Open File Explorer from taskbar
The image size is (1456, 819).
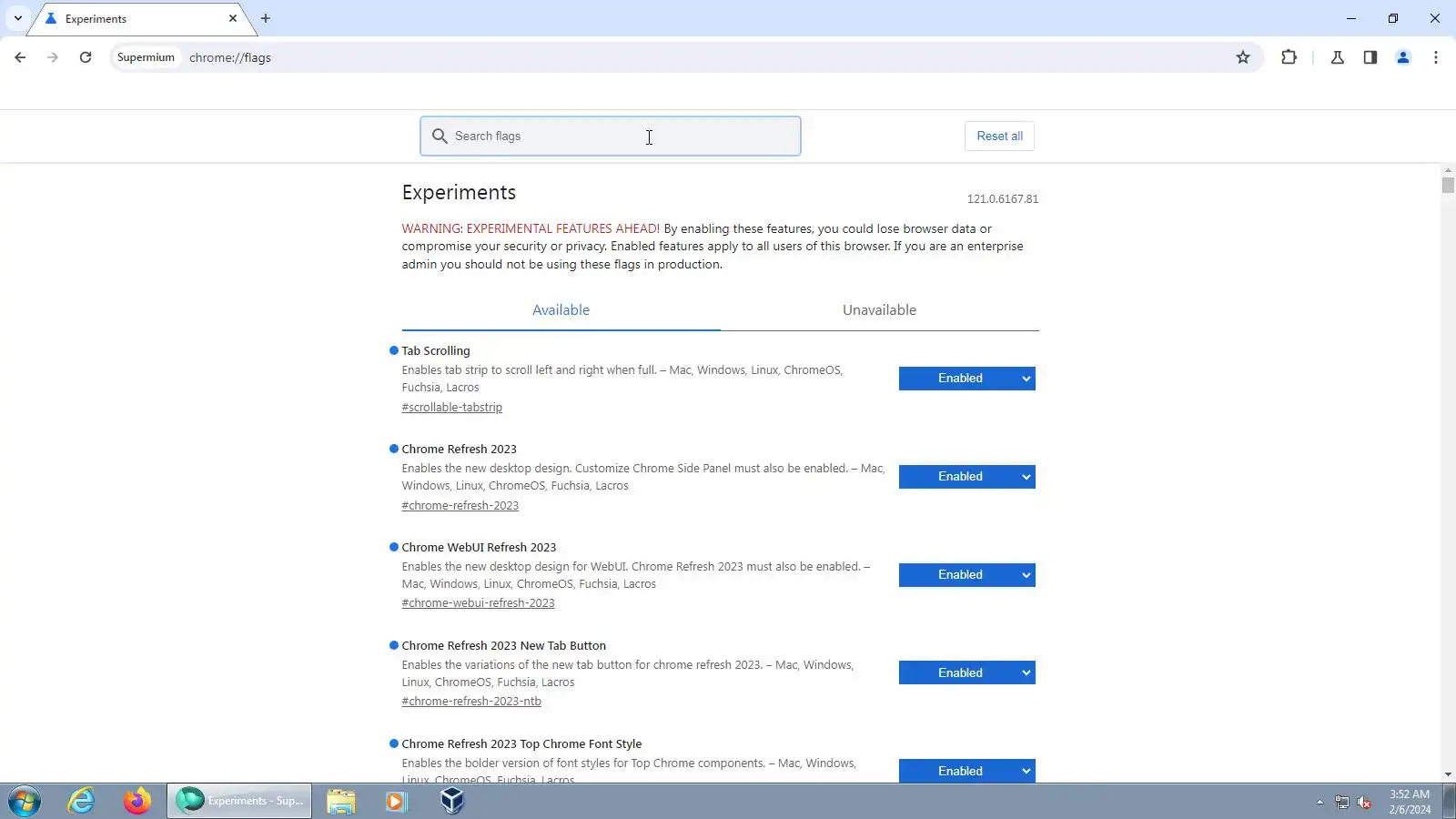point(341,801)
